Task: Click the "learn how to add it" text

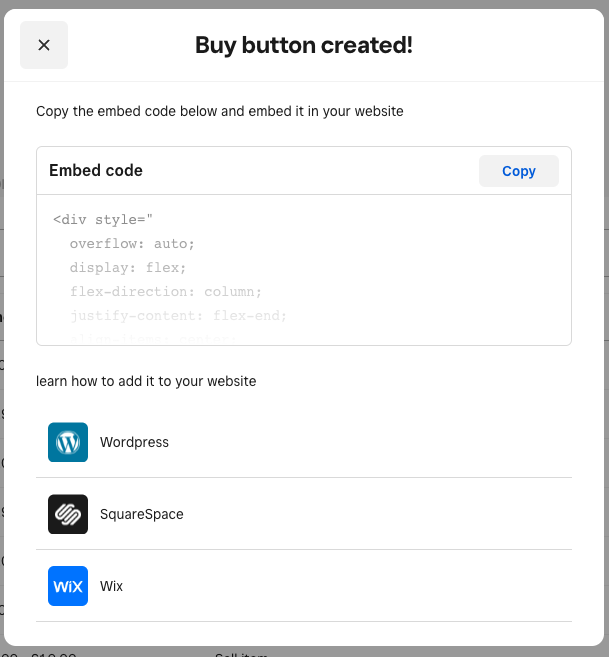Action: 146,381
